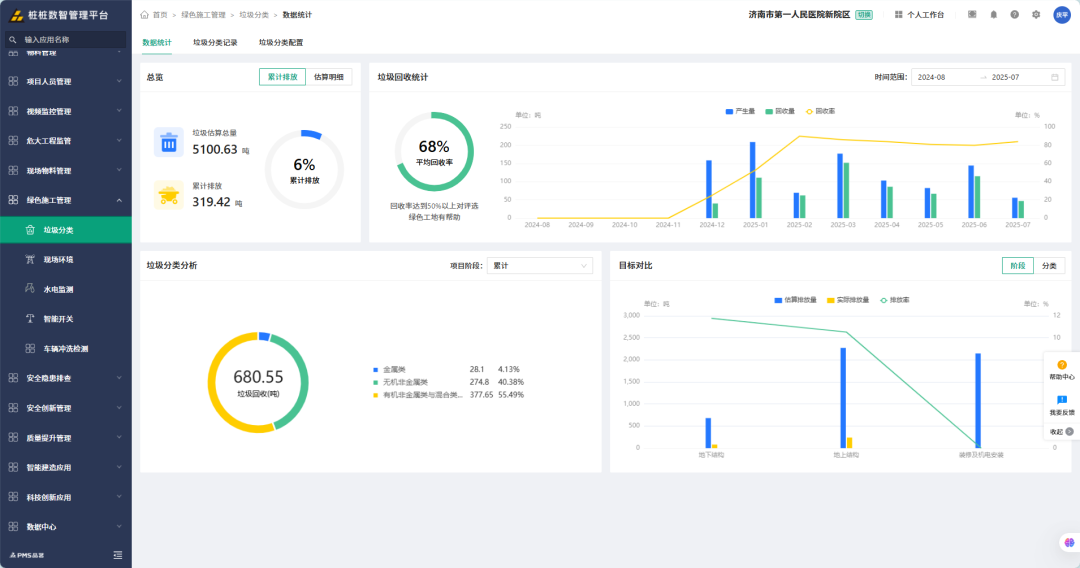The image size is (1080, 568).
Task: Open 个人工作台 link in header
Action: point(920,14)
